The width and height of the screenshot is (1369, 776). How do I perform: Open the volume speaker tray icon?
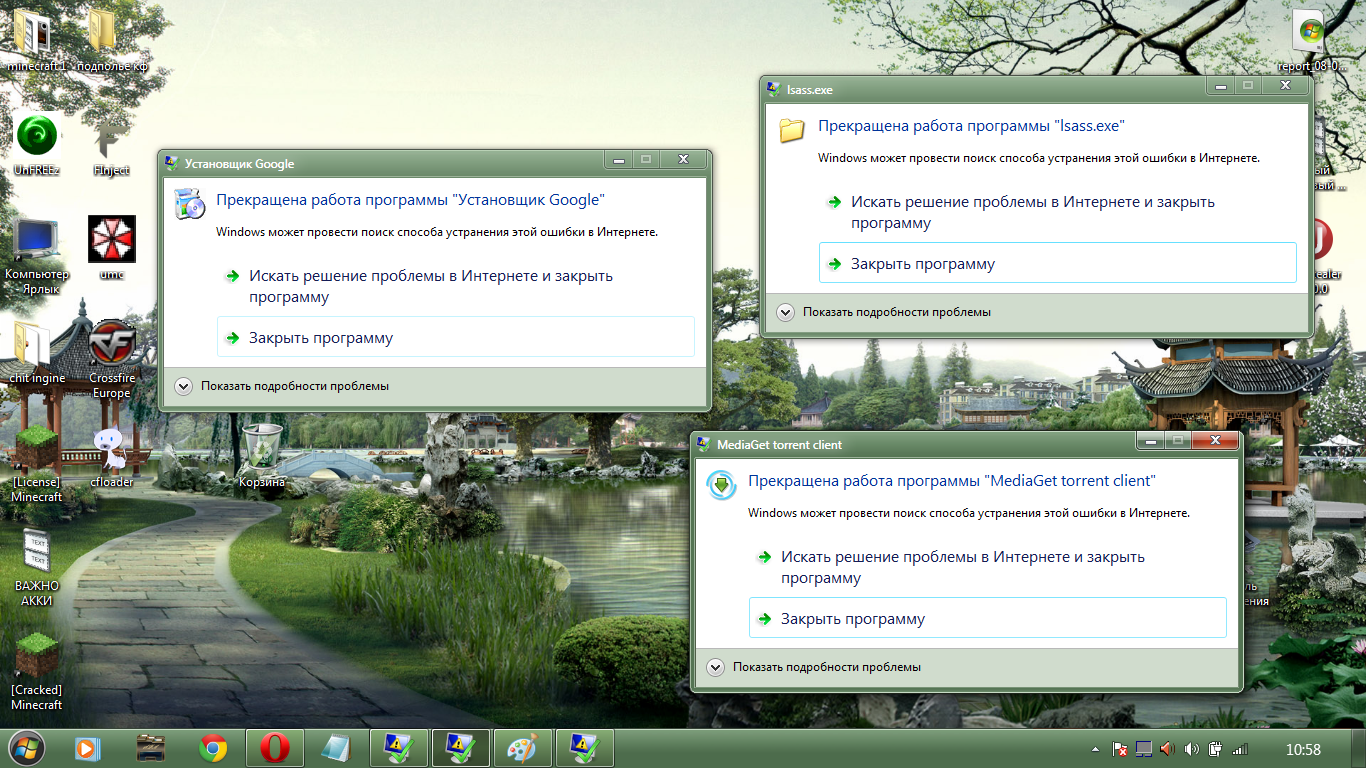[1191, 749]
